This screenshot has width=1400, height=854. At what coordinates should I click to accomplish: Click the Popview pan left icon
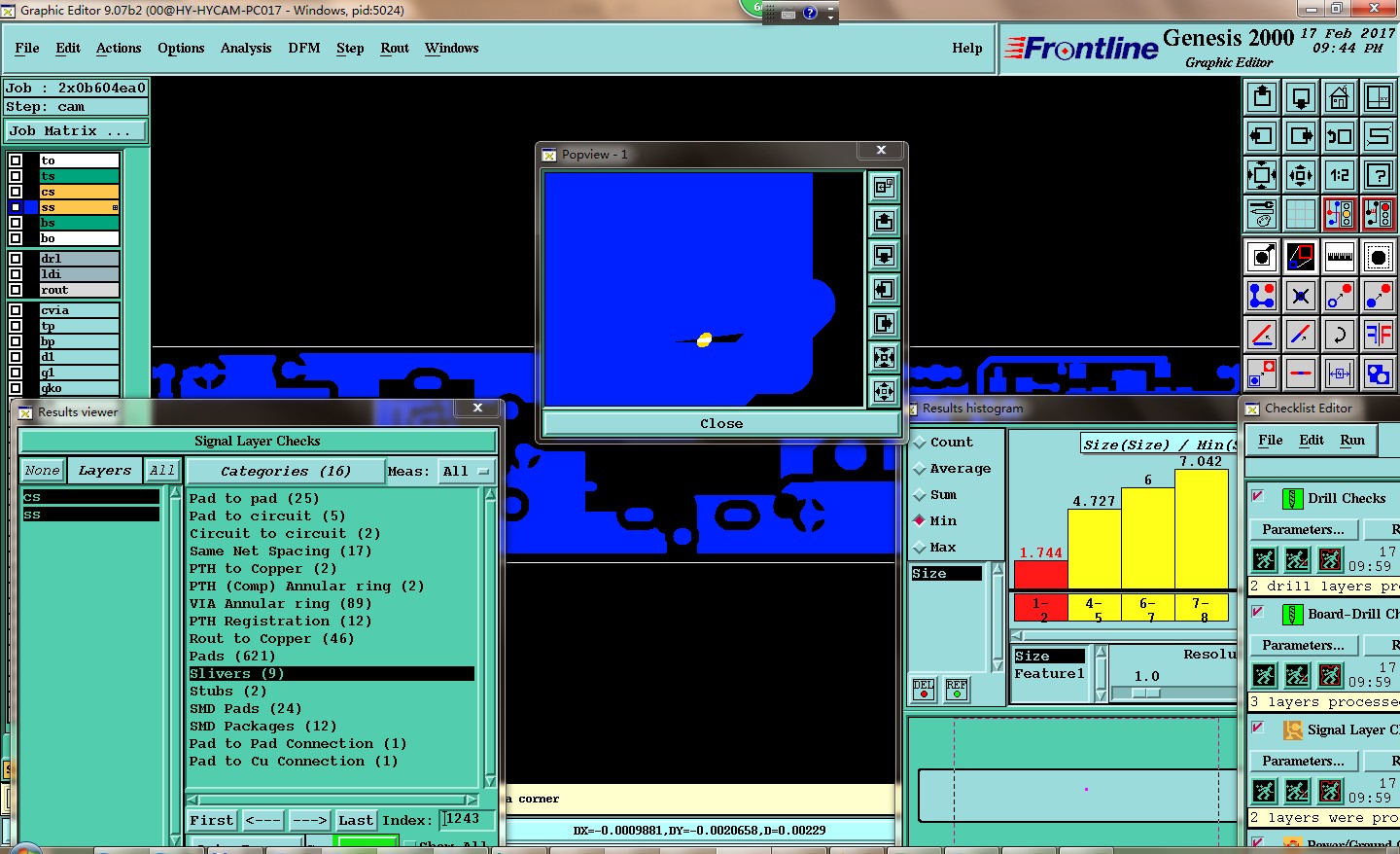coord(884,290)
